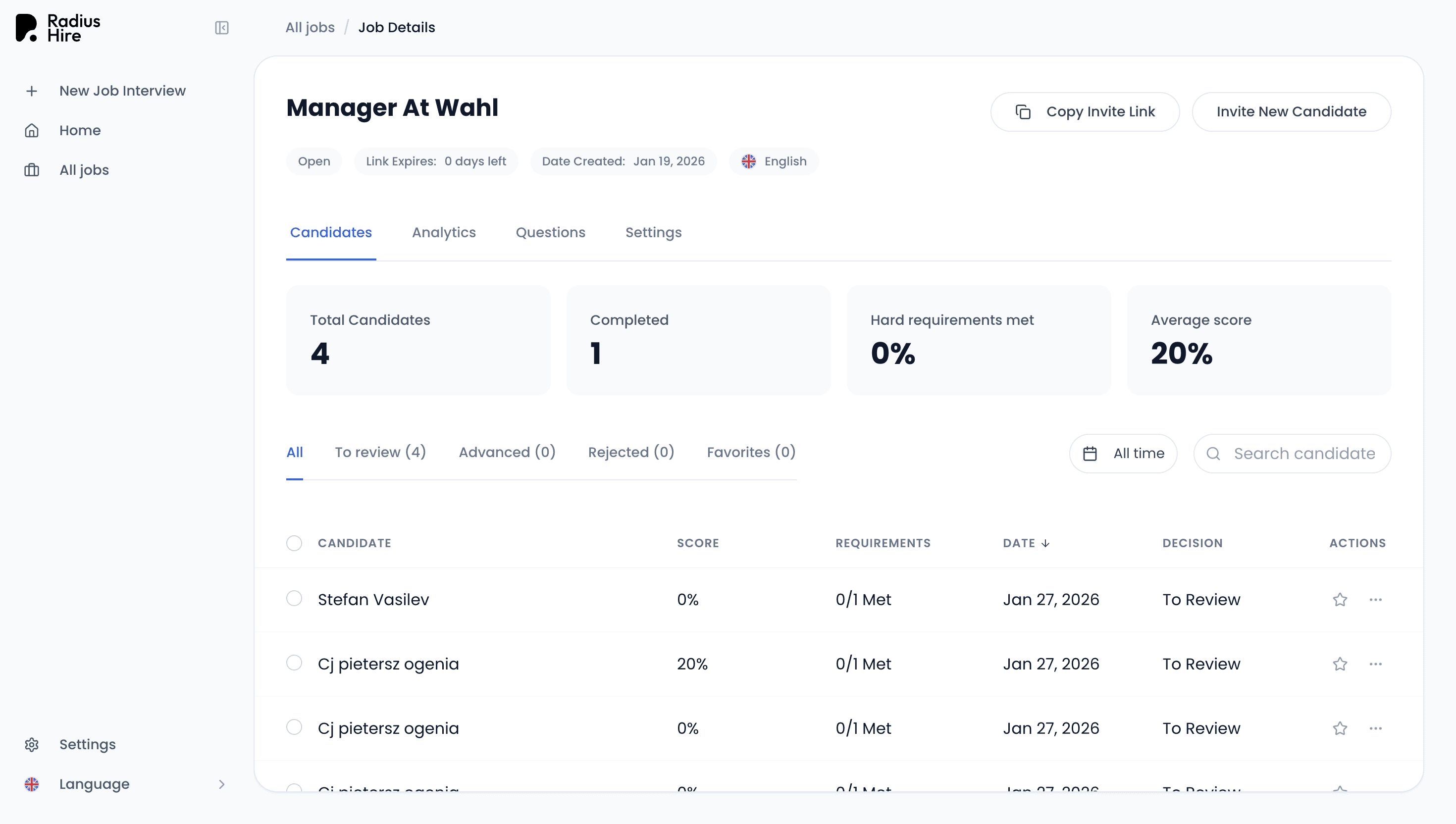Click the Settings gear icon in sidebar
Viewport: 1456px width, 824px height.
point(32,745)
